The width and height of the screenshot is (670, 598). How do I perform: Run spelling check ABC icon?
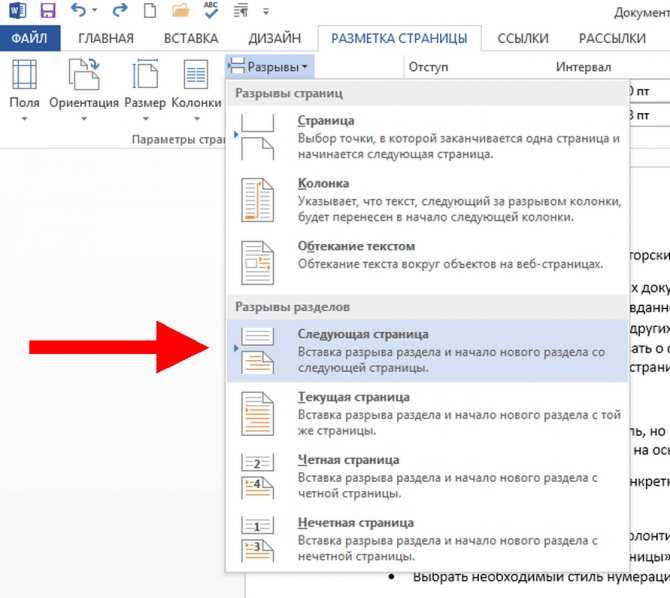[x=211, y=10]
